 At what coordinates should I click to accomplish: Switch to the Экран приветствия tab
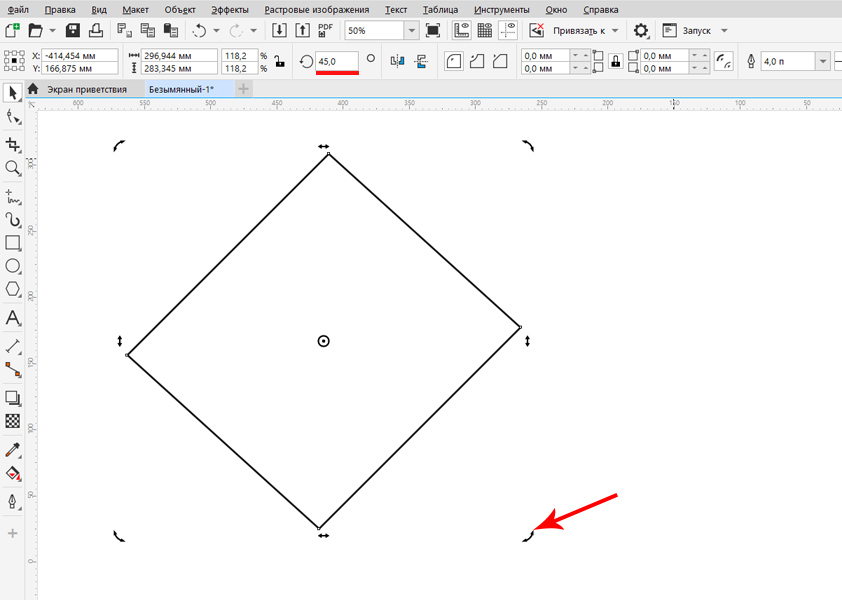(x=83, y=89)
